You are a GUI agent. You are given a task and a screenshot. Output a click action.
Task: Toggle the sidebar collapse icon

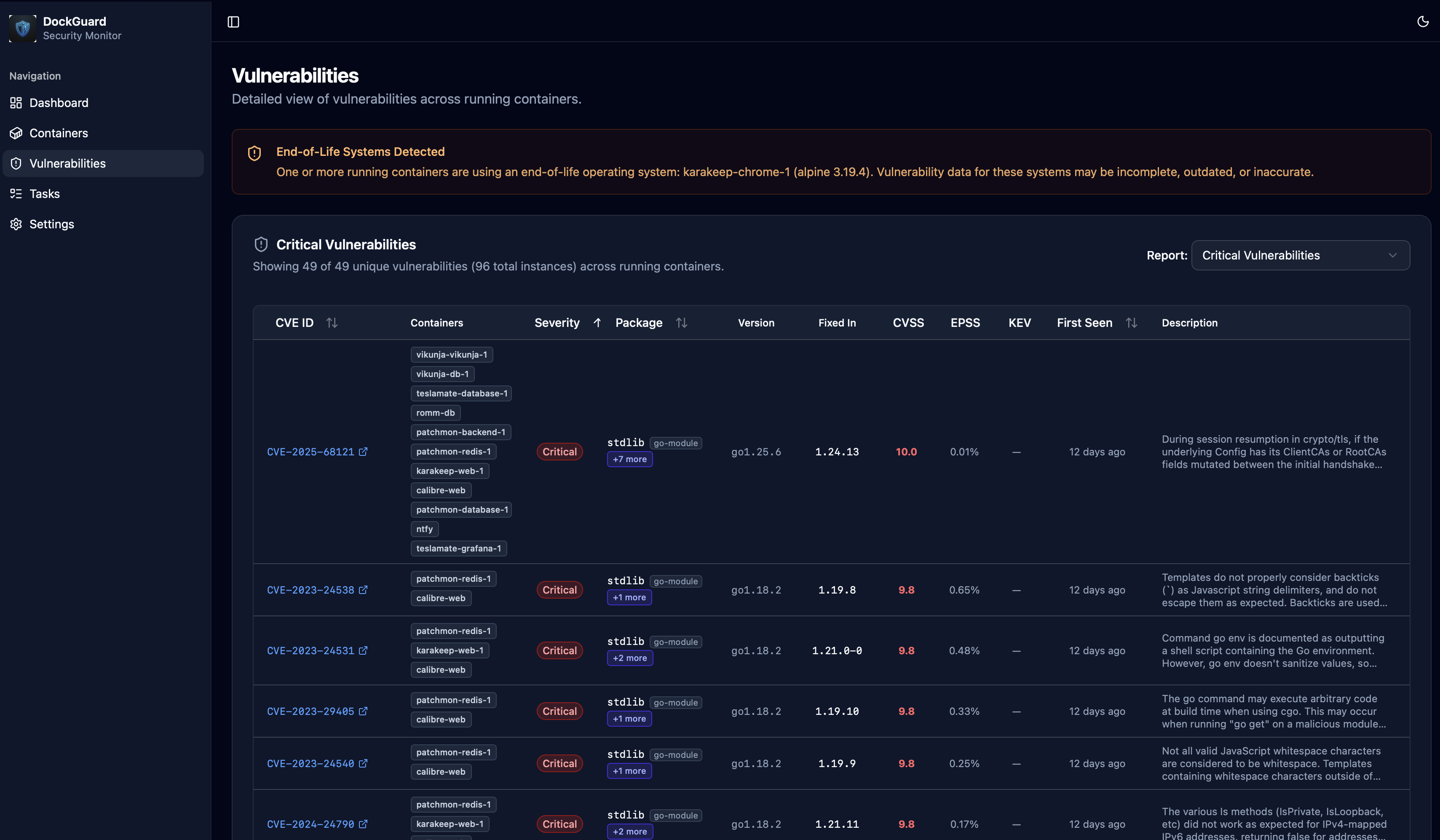[233, 22]
